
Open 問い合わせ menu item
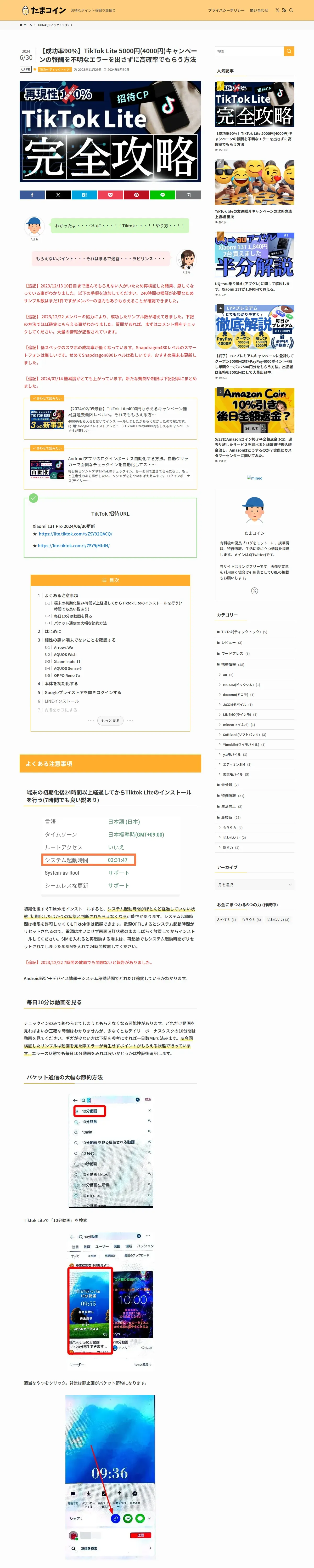[x=259, y=10]
